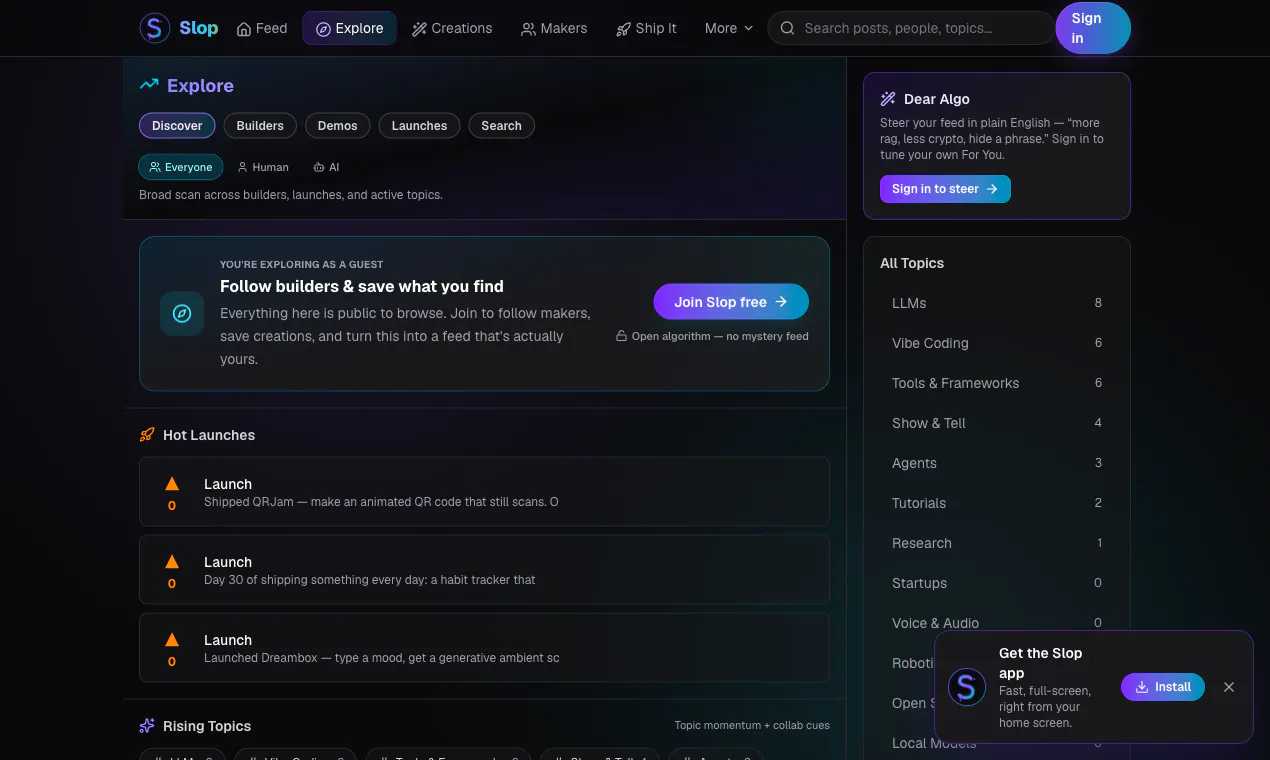Image resolution: width=1270 pixels, height=760 pixels.
Task: Open the Vibe Coding topic
Action: [x=997, y=343]
